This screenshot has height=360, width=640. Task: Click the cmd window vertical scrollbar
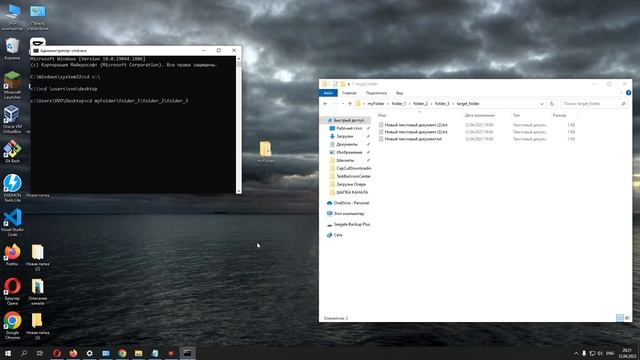tap(239, 124)
